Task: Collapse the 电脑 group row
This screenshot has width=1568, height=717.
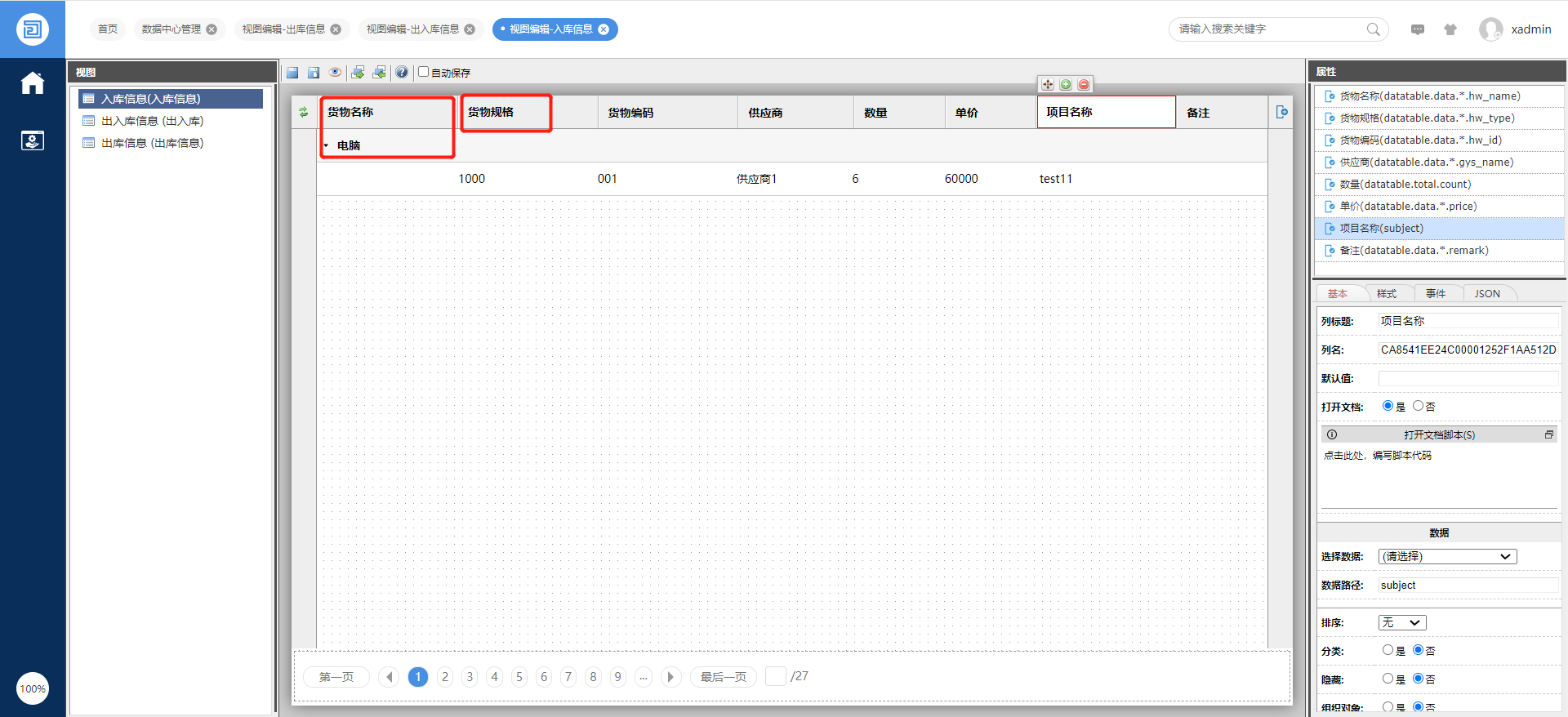Action: pos(326,145)
